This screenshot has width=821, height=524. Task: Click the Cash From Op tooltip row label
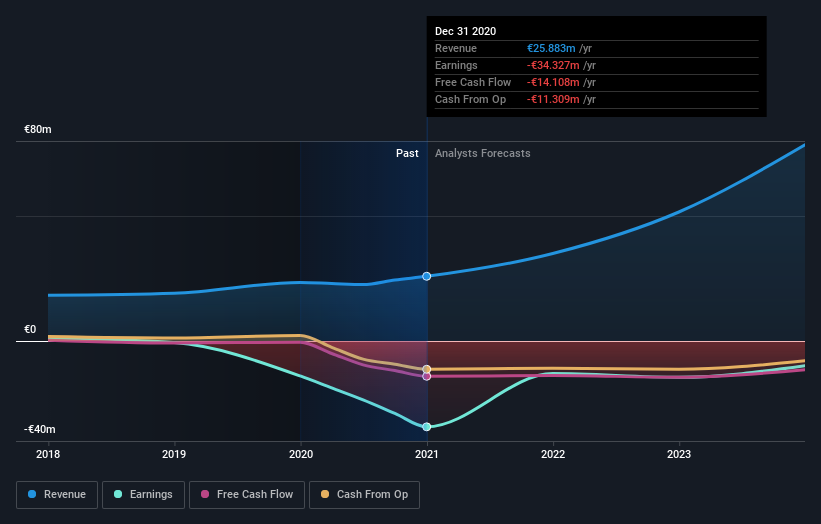(x=470, y=99)
